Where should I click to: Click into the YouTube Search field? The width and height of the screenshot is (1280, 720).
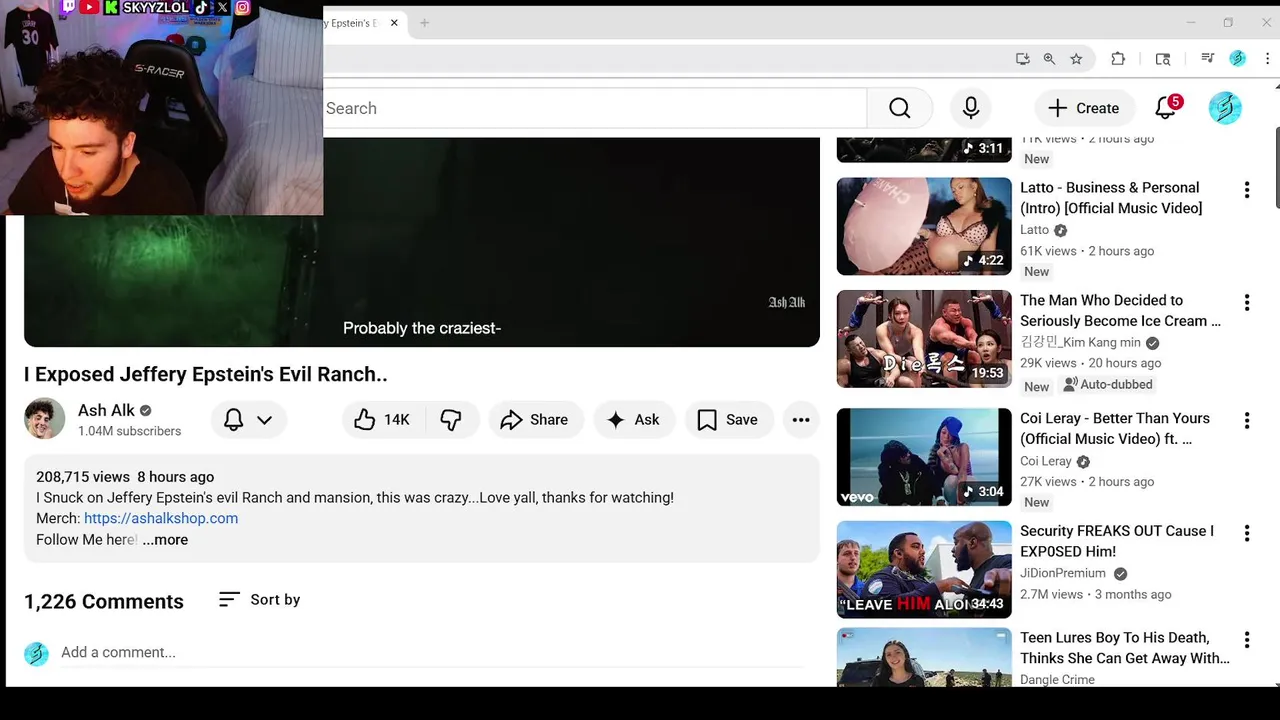[x=595, y=108]
